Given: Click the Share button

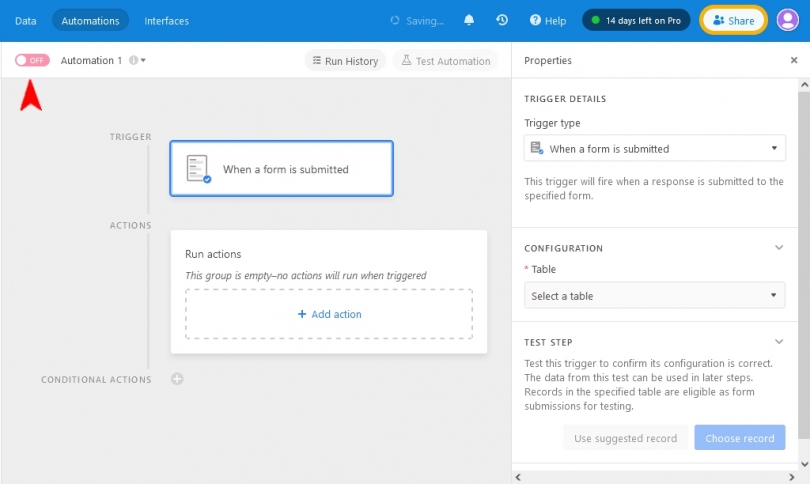Looking at the screenshot, I should point(734,20).
